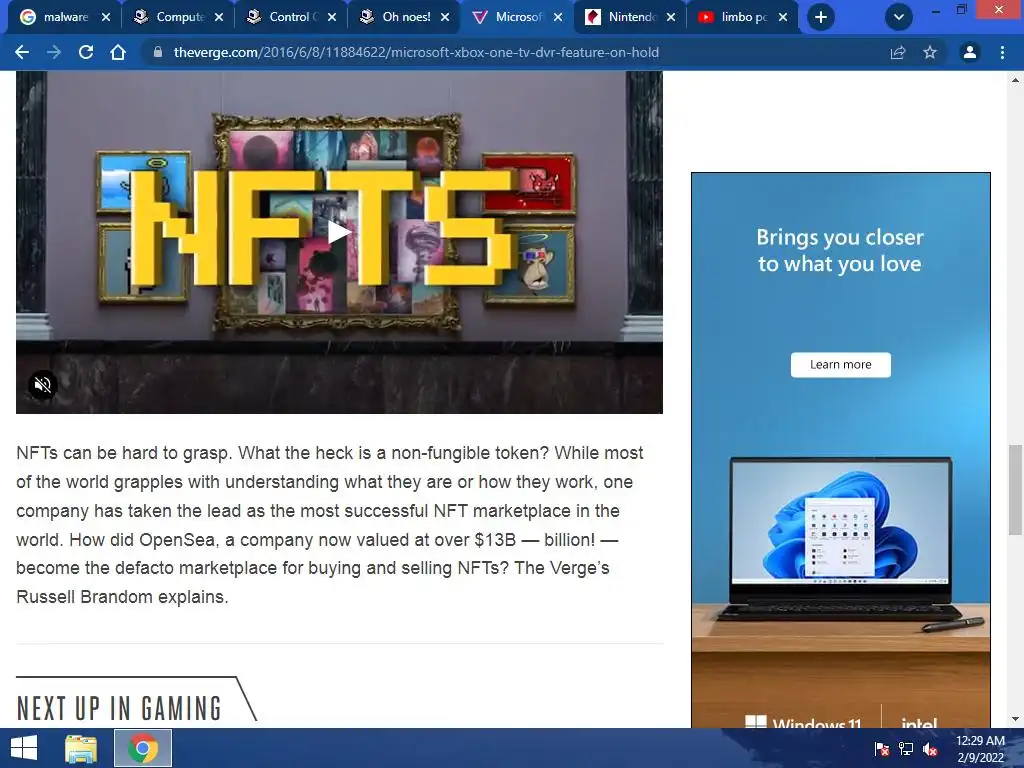Close the Compute tab
Viewport: 1024px width, 768px height.
point(219,17)
